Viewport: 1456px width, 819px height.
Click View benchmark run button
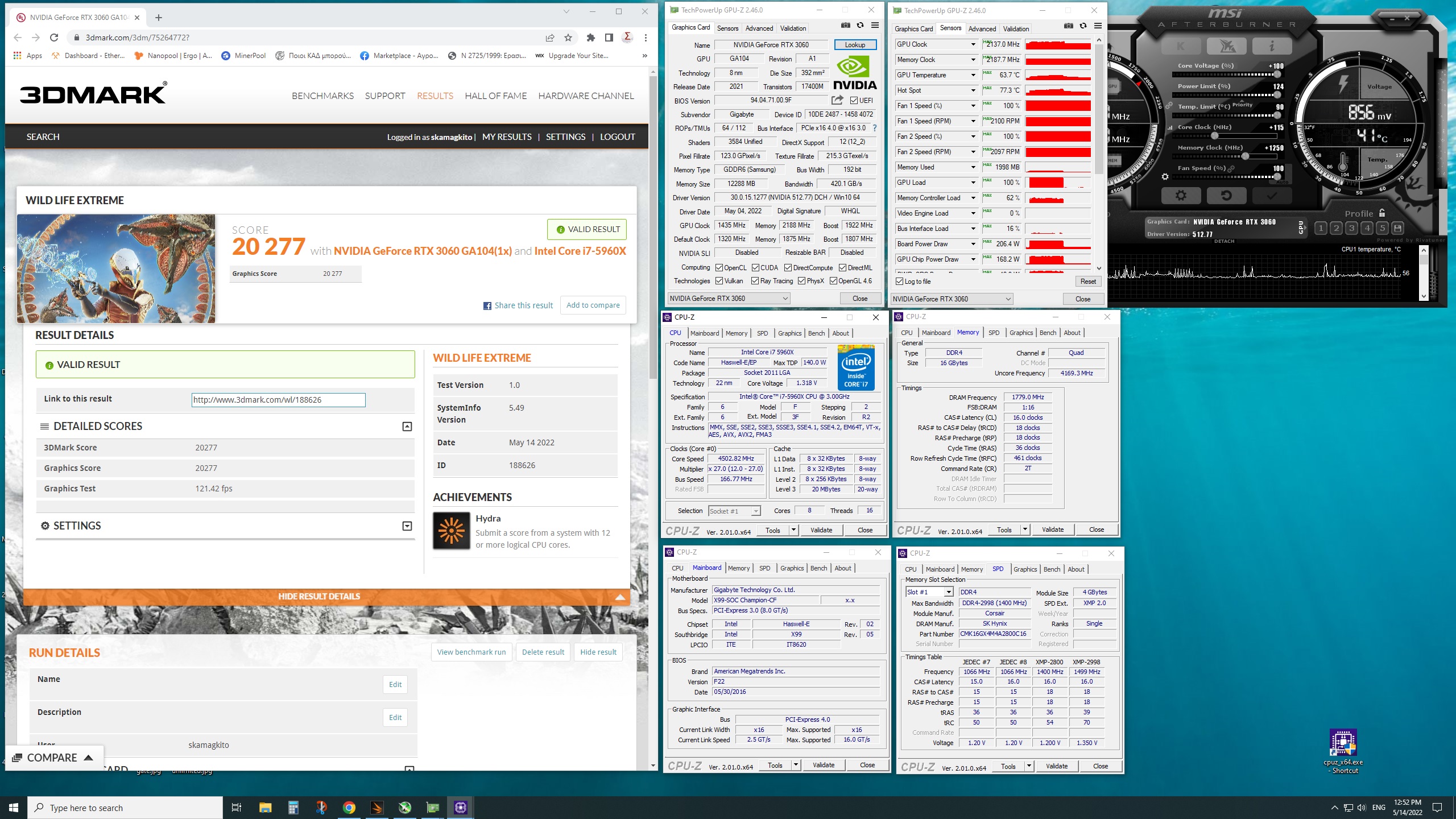click(x=471, y=652)
